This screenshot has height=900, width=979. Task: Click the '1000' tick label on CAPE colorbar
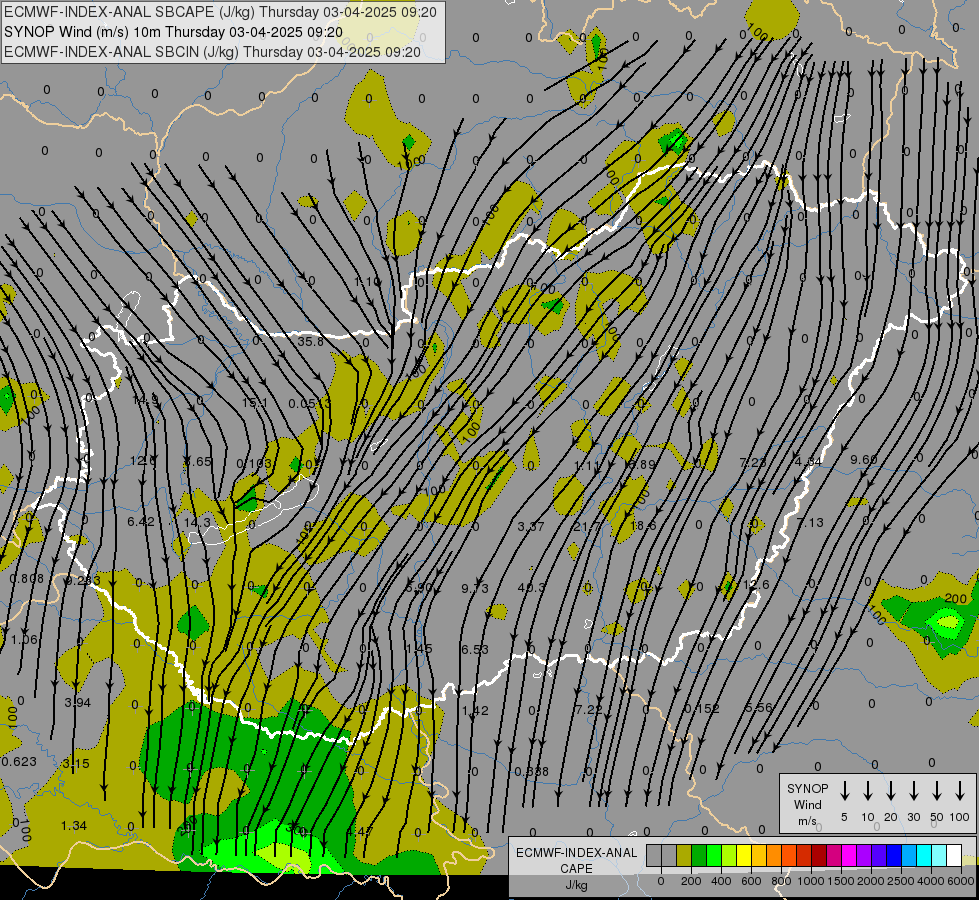tap(811, 881)
